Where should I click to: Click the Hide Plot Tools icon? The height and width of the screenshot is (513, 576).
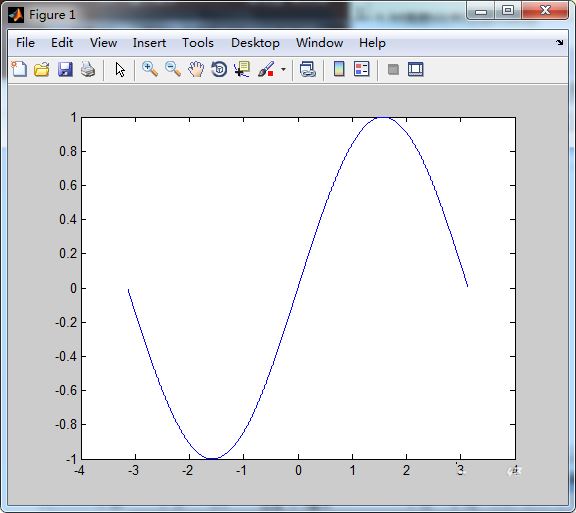coord(393,69)
